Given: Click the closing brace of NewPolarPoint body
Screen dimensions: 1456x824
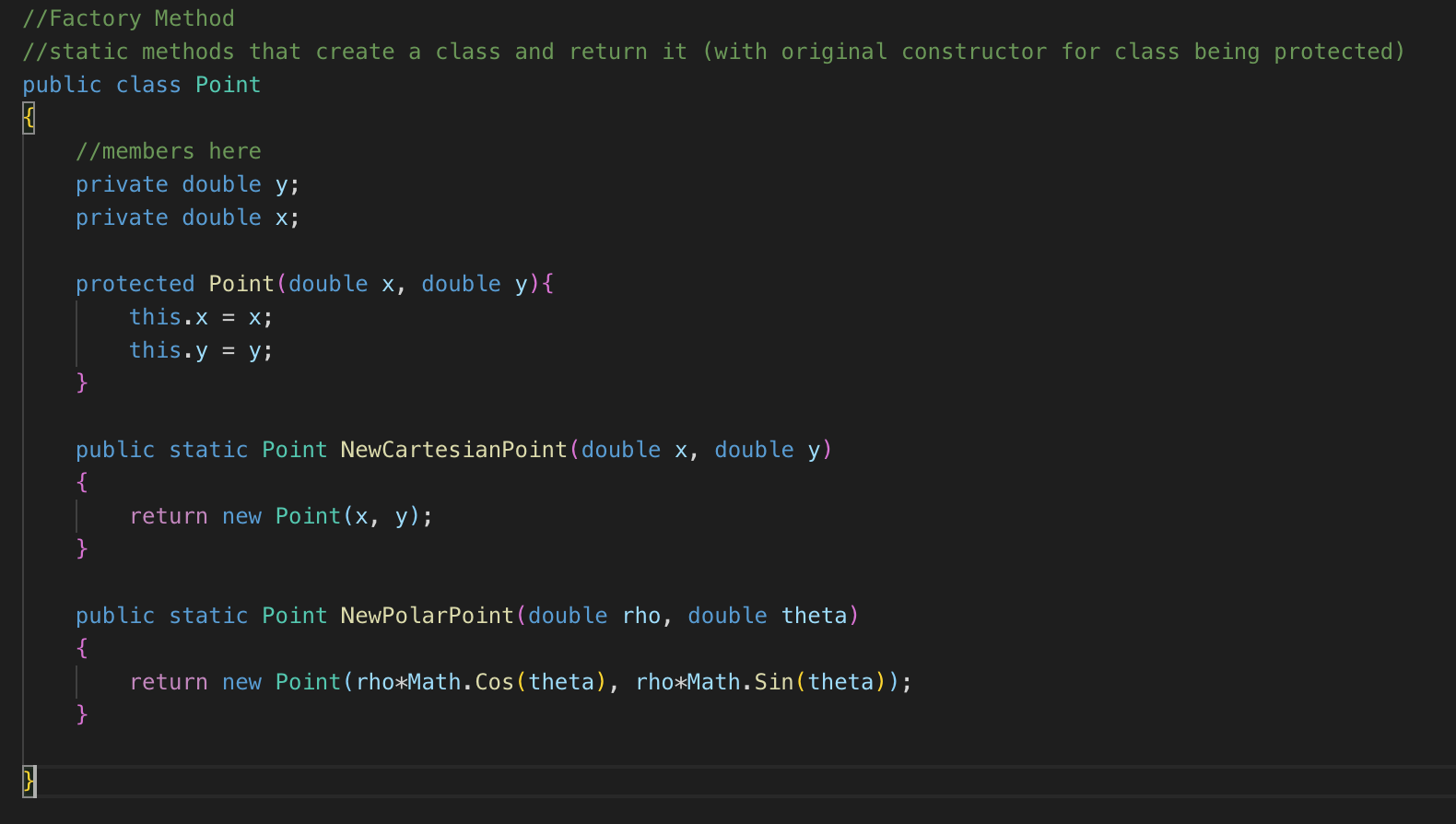Looking at the screenshot, I should tap(82, 715).
